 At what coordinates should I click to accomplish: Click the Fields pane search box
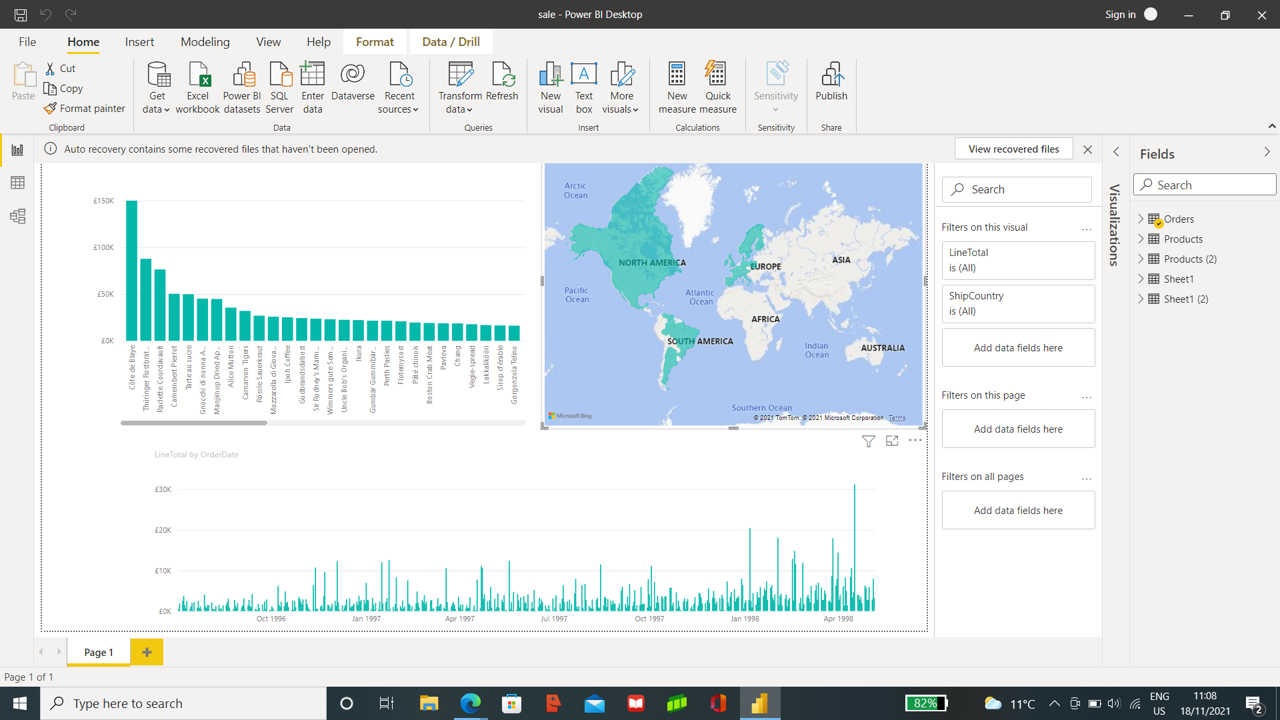coord(1205,185)
